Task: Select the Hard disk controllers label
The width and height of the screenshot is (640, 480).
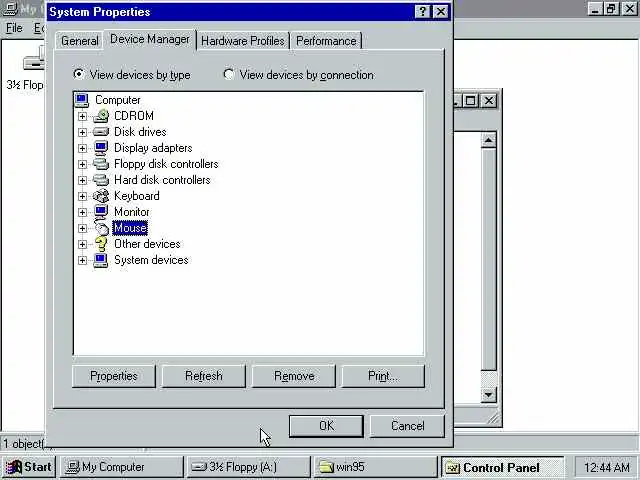Action: coord(162,180)
